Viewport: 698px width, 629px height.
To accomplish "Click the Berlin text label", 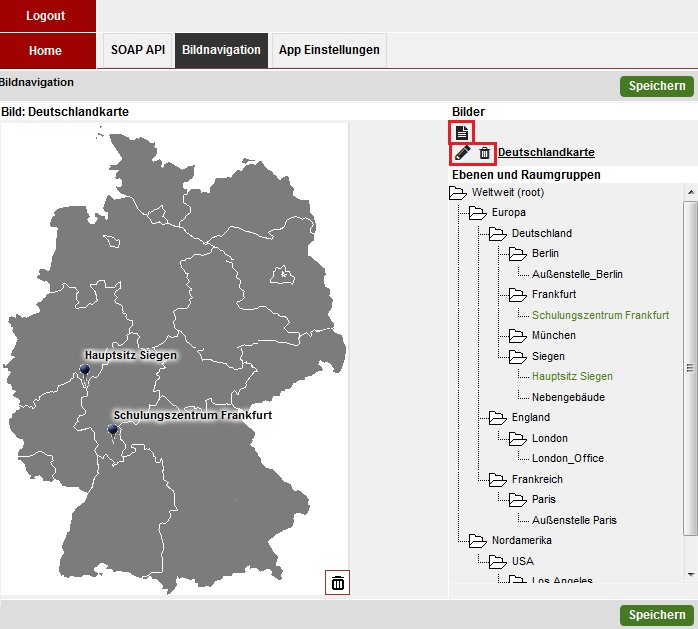I will (545, 253).
